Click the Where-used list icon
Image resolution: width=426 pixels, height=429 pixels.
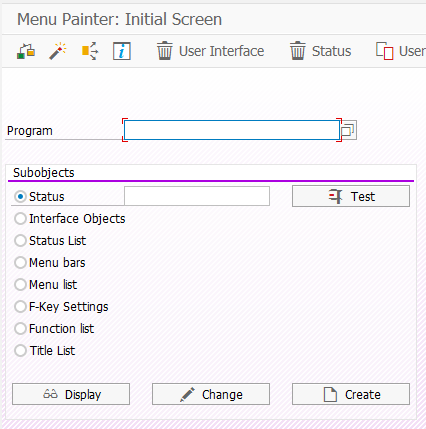(x=90, y=51)
